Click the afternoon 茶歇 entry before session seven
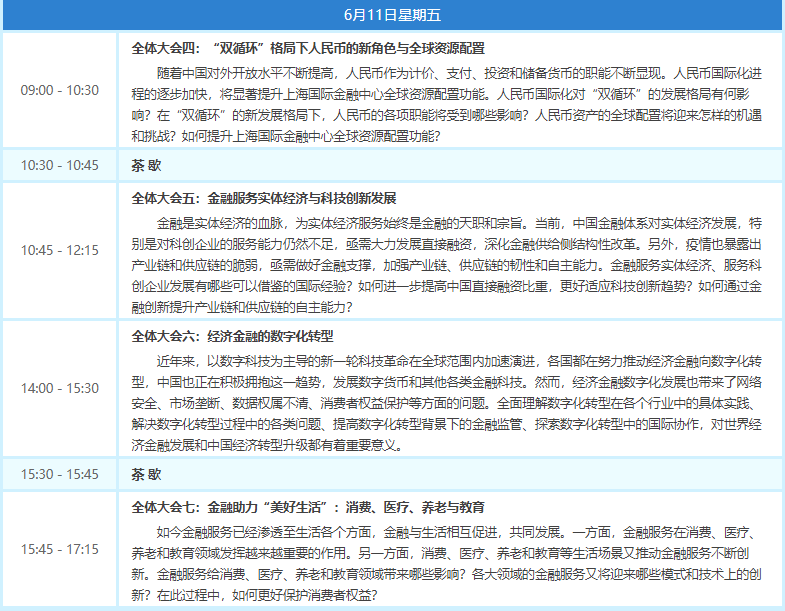785x611 pixels. click(146, 473)
